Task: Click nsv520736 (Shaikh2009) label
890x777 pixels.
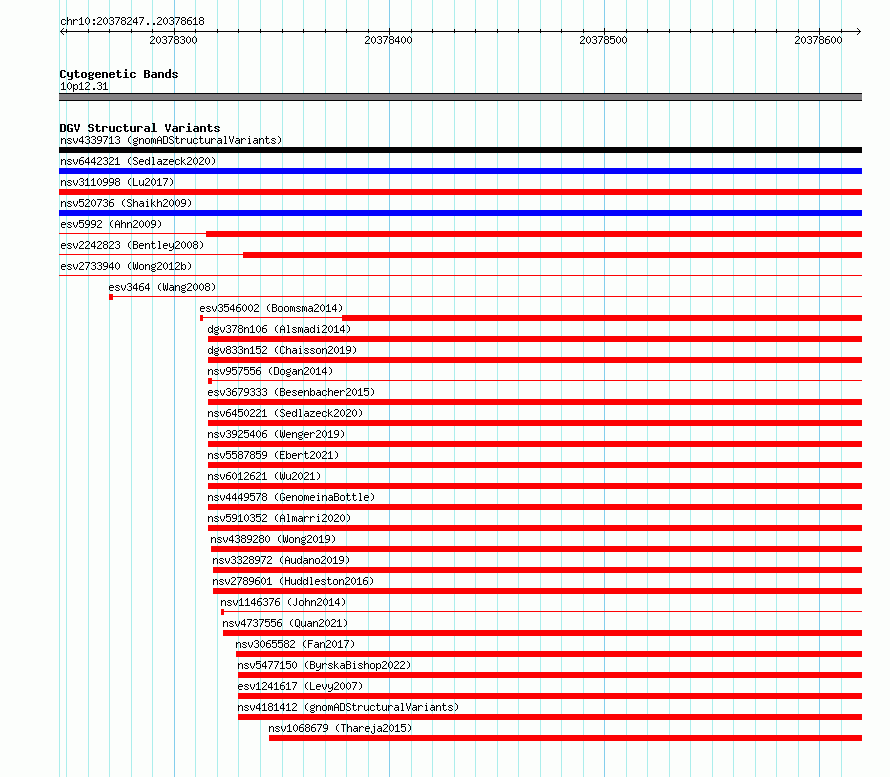Action: [126, 203]
